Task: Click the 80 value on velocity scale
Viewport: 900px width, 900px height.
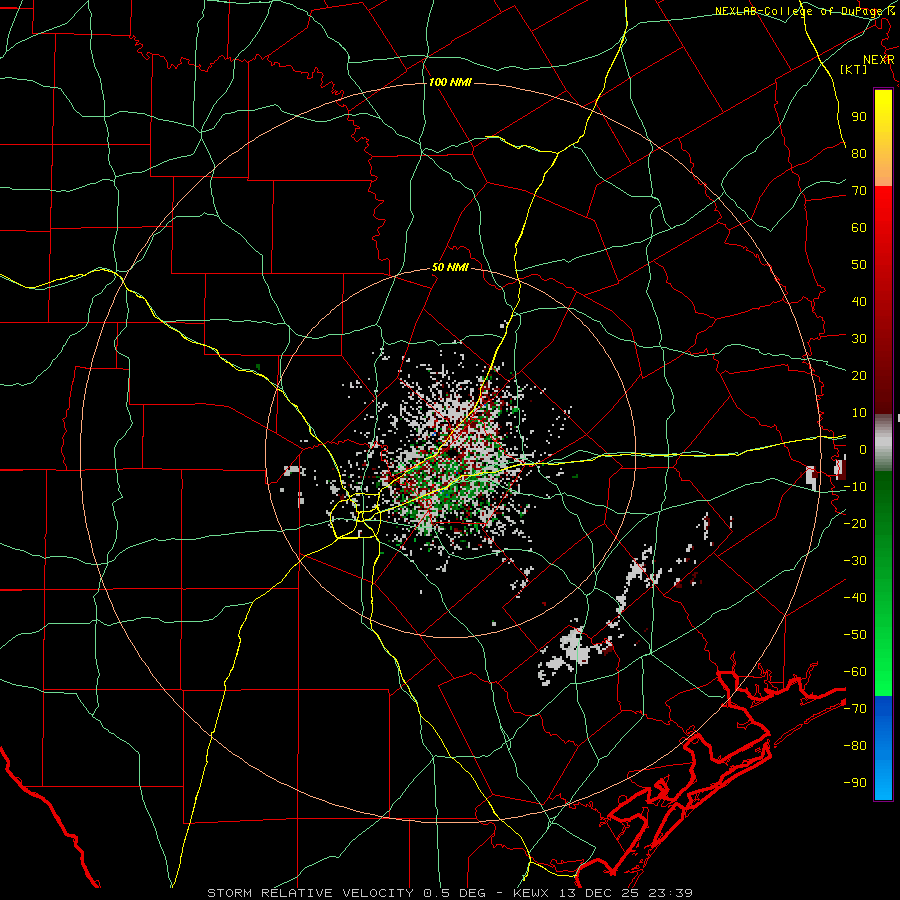Action: click(x=859, y=153)
